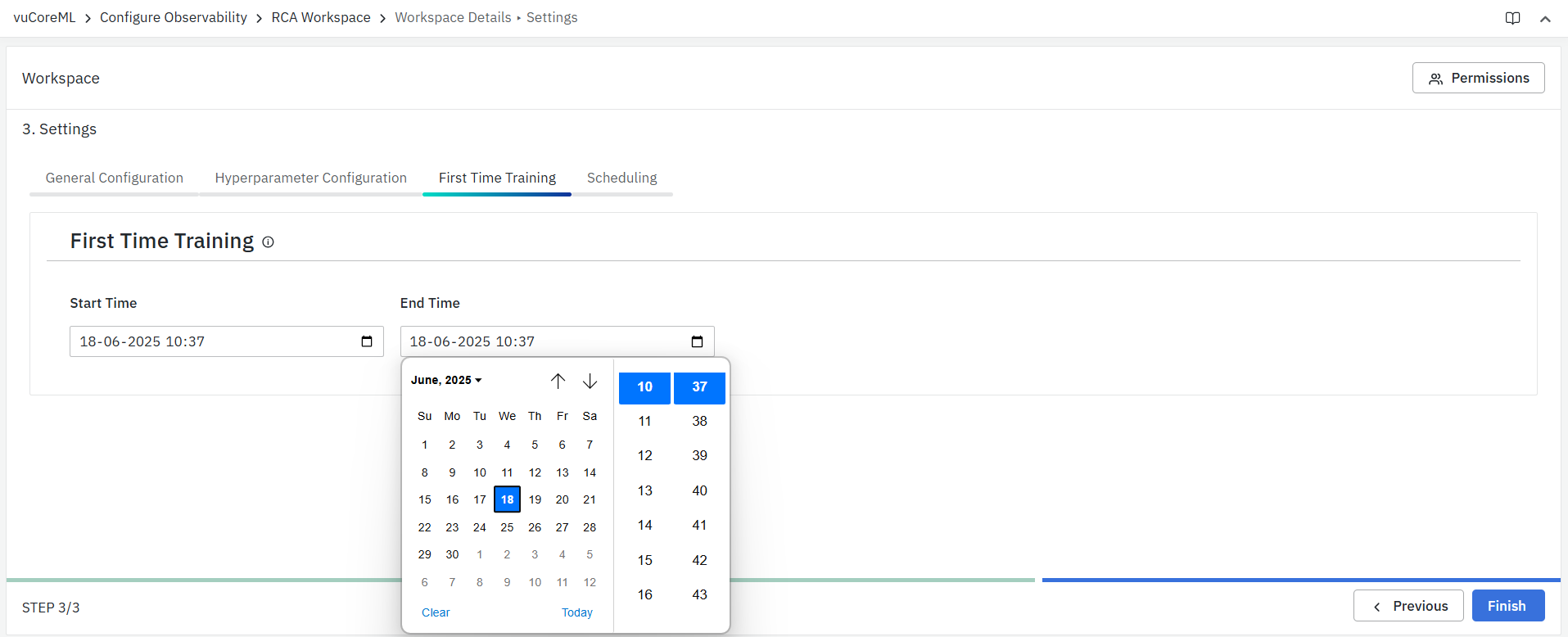This screenshot has height=637, width=1568.
Task: Go to next month with down arrow
Action: pos(590,381)
